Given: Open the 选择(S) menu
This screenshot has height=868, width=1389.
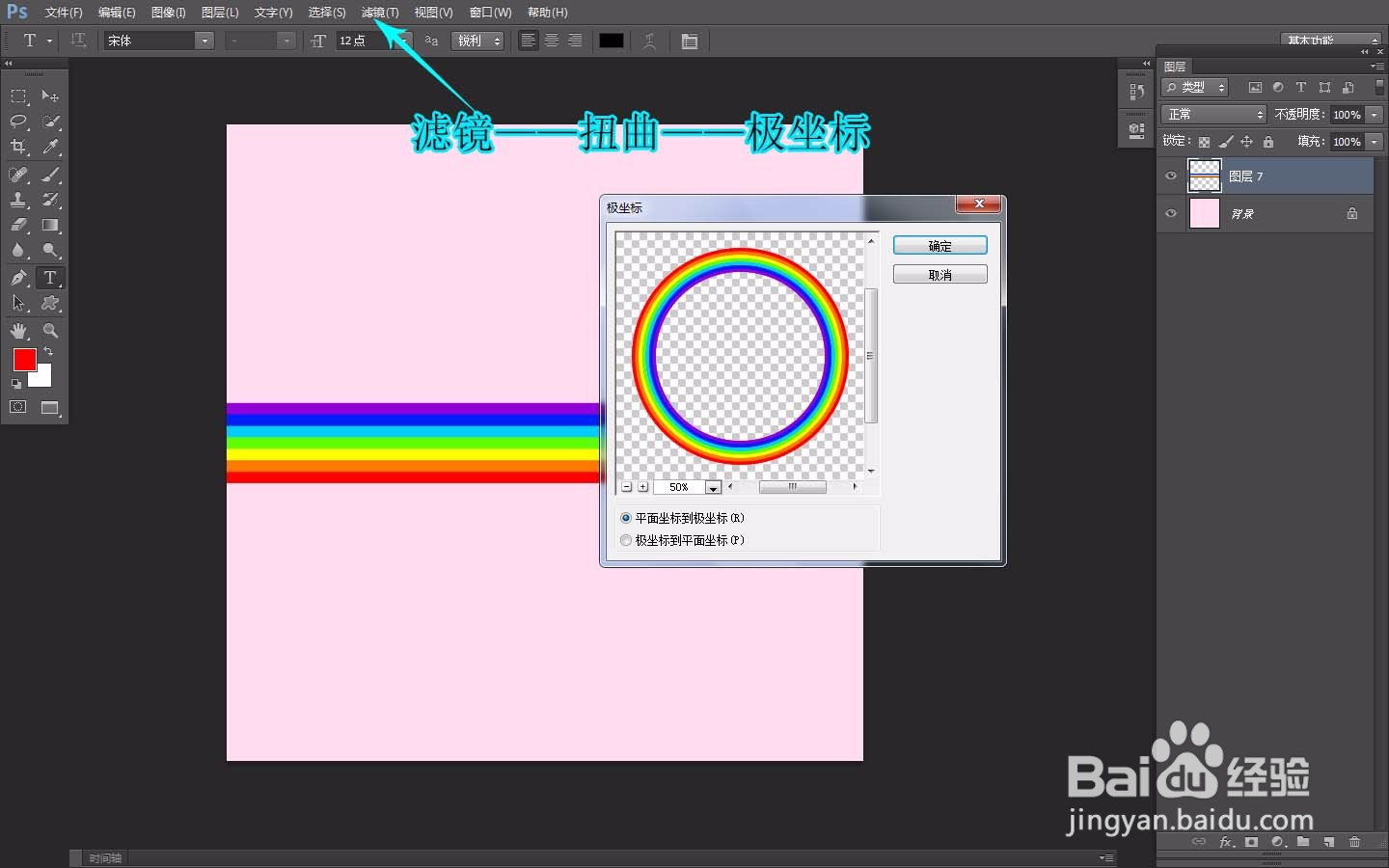Looking at the screenshot, I should tap(327, 13).
